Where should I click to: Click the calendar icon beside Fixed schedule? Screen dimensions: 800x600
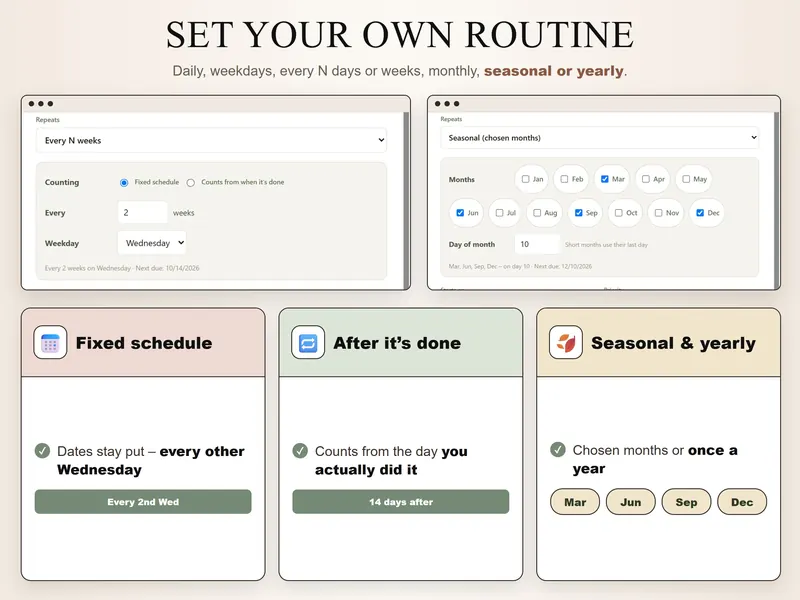click(x=50, y=342)
